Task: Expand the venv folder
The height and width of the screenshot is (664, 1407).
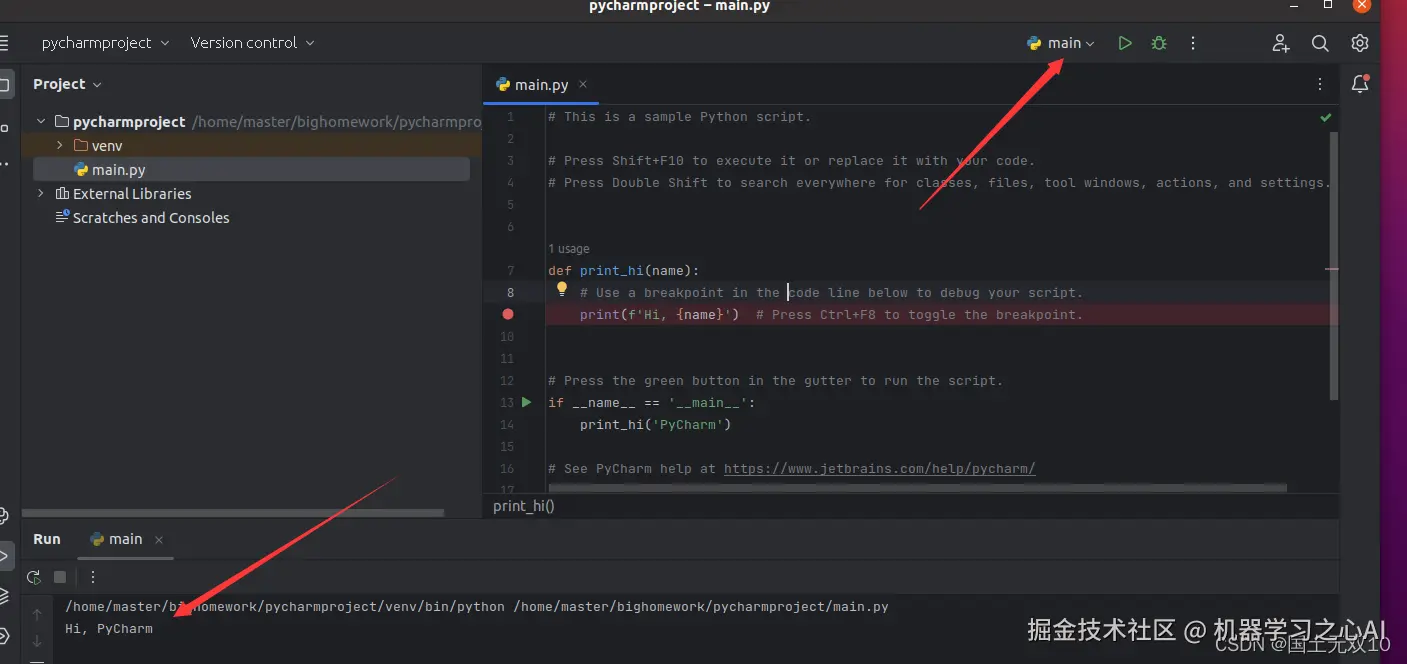Action: pos(60,146)
